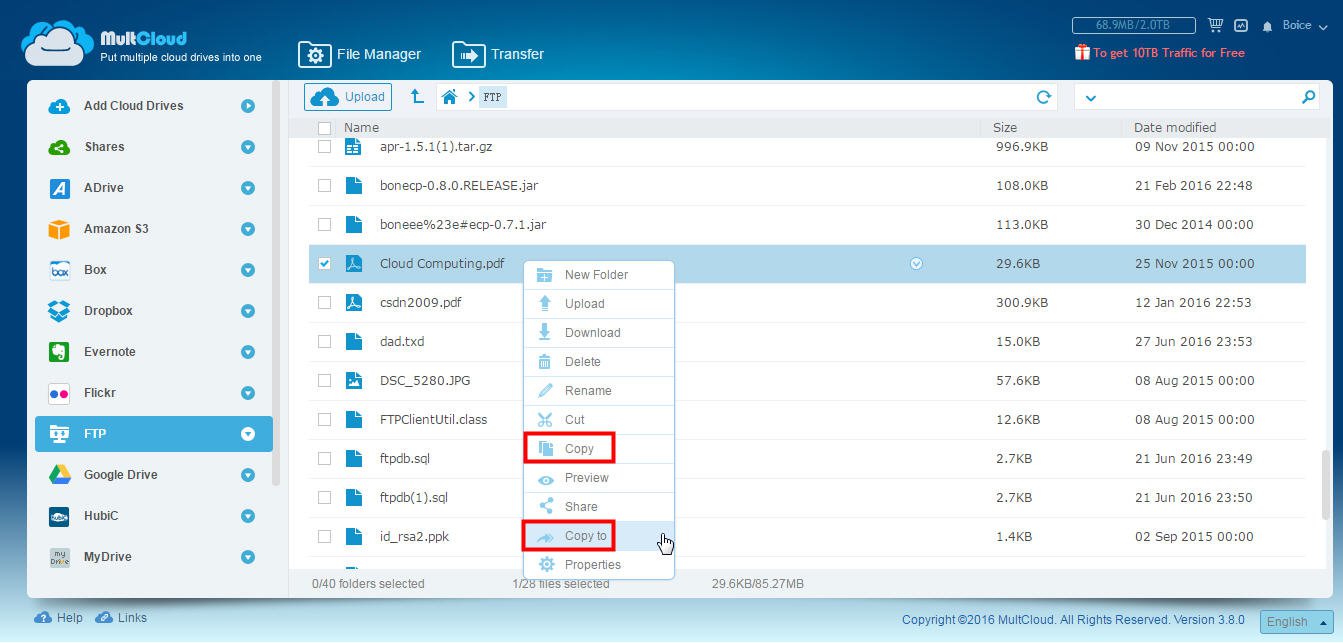This screenshot has width=1343, height=643.
Task: Select Copy to in the context menu
Action: [x=599, y=536]
